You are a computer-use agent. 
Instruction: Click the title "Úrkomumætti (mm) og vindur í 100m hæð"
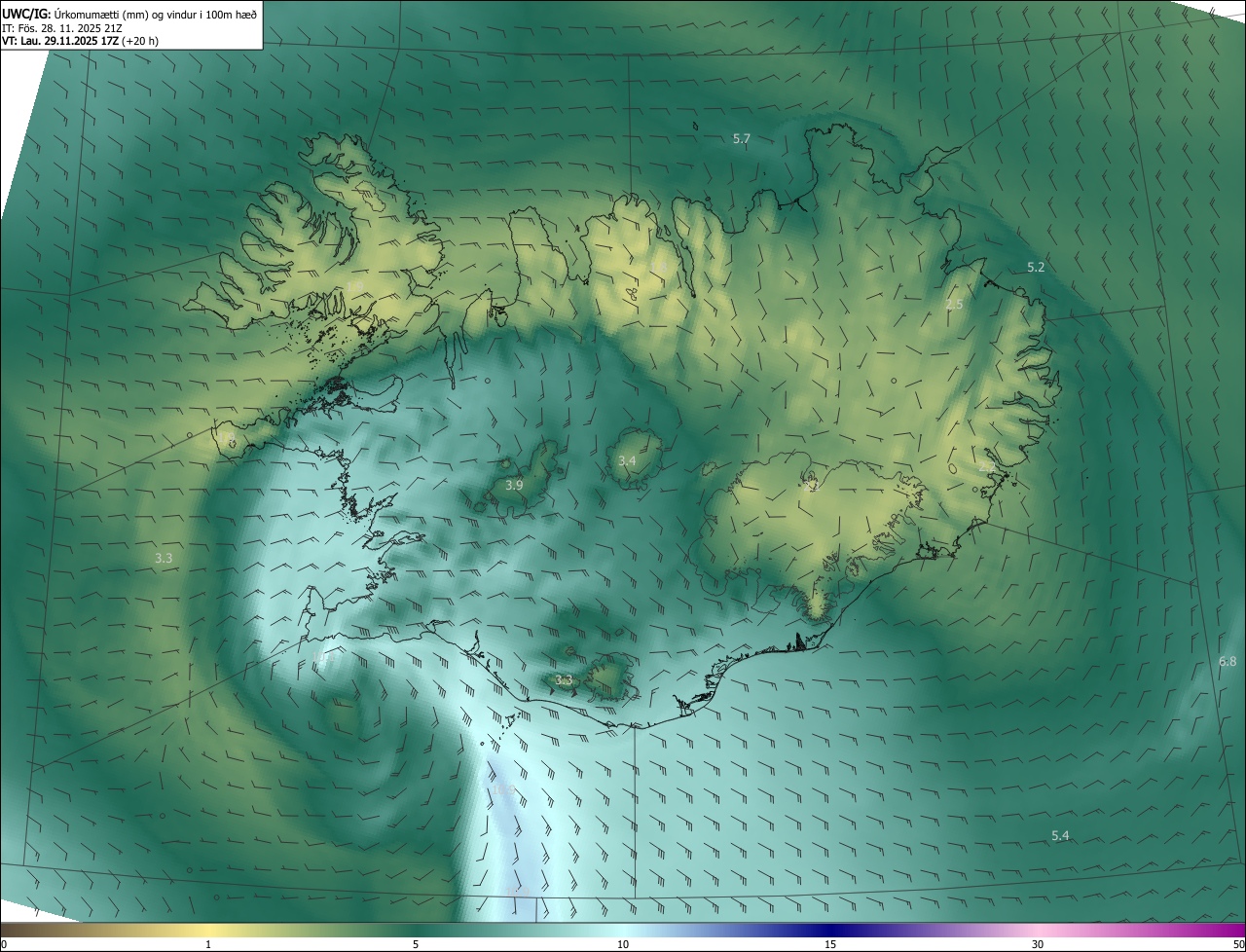pos(156,14)
